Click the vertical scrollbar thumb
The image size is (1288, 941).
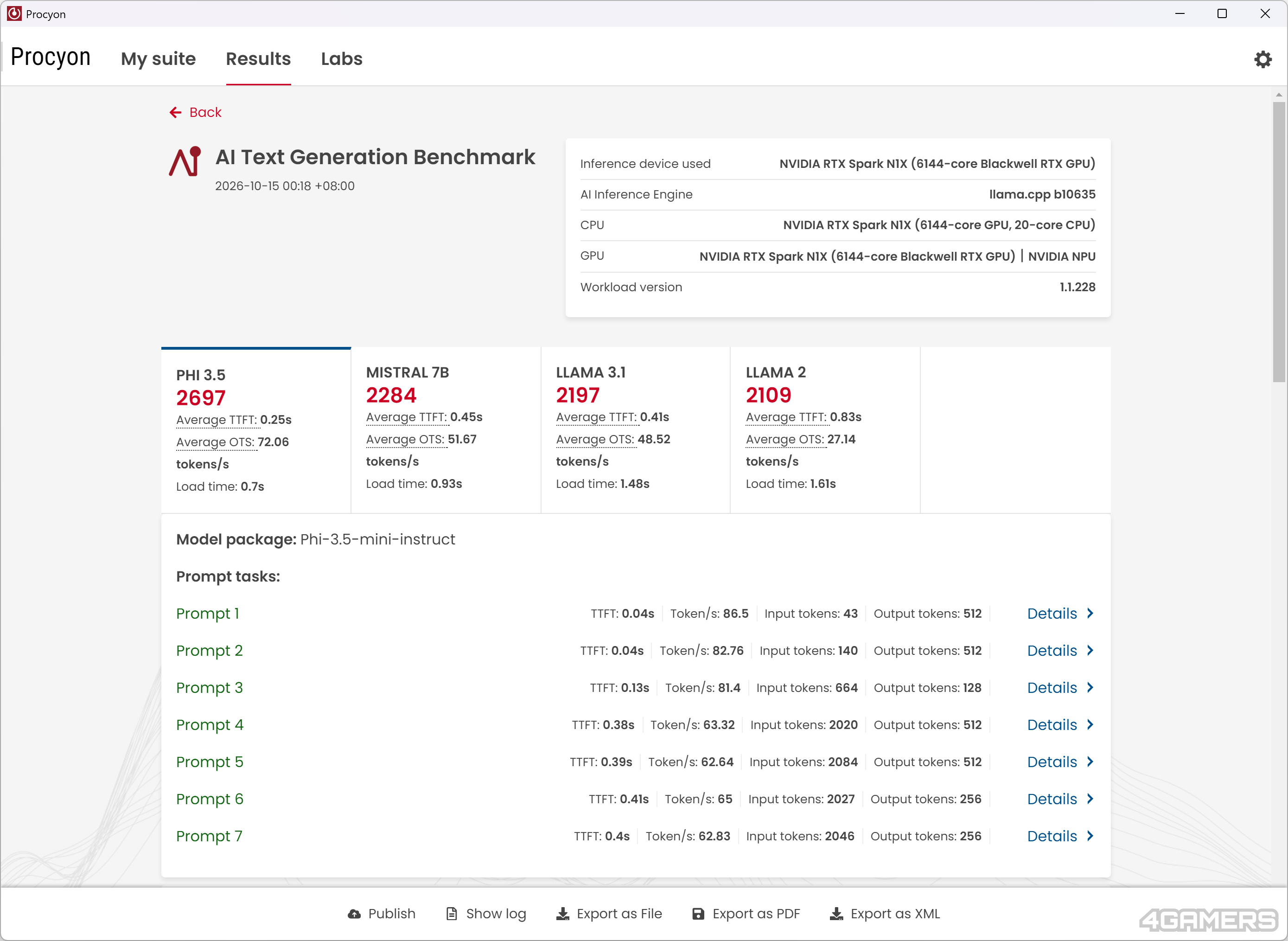[x=1279, y=242]
